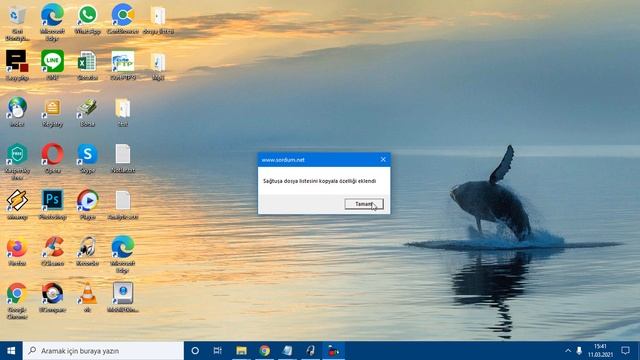Select the blank text file beside Skype
Screen dimensions: 640x360
click(123, 158)
